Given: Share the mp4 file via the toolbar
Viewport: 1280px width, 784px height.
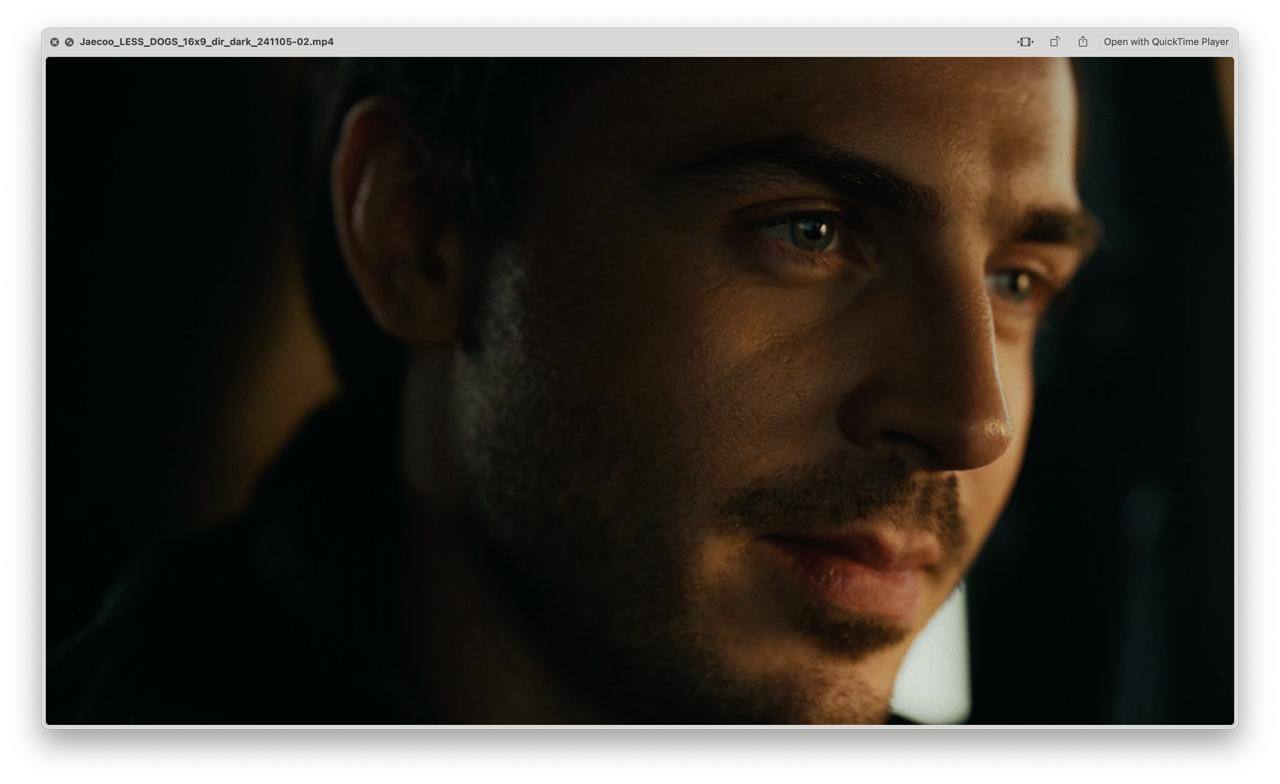Looking at the screenshot, I should coord(1083,42).
